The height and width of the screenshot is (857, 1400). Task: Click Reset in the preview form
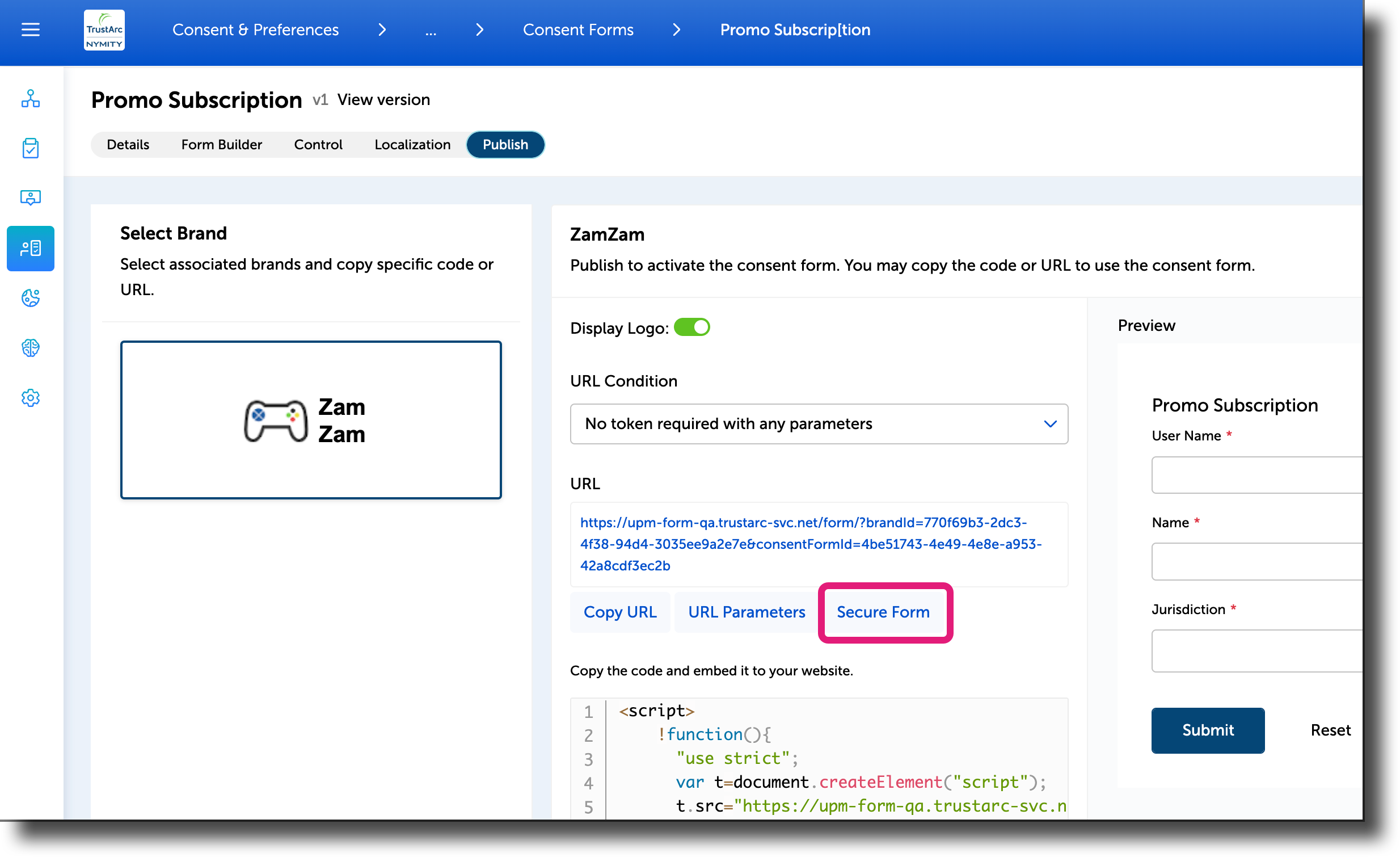point(1330,730)
